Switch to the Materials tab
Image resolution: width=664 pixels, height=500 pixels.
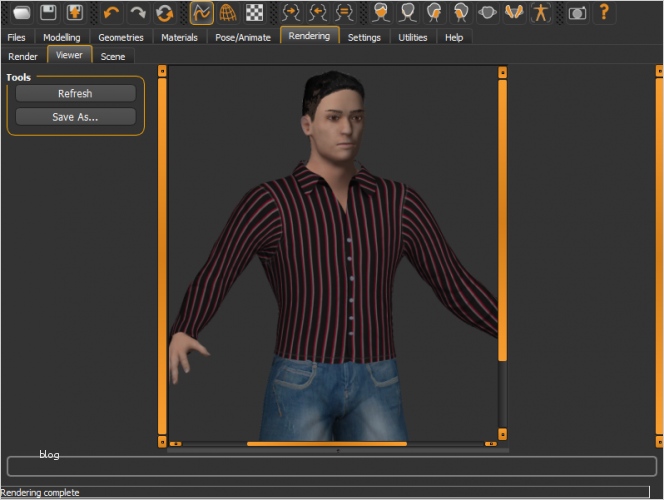(179, 37)
